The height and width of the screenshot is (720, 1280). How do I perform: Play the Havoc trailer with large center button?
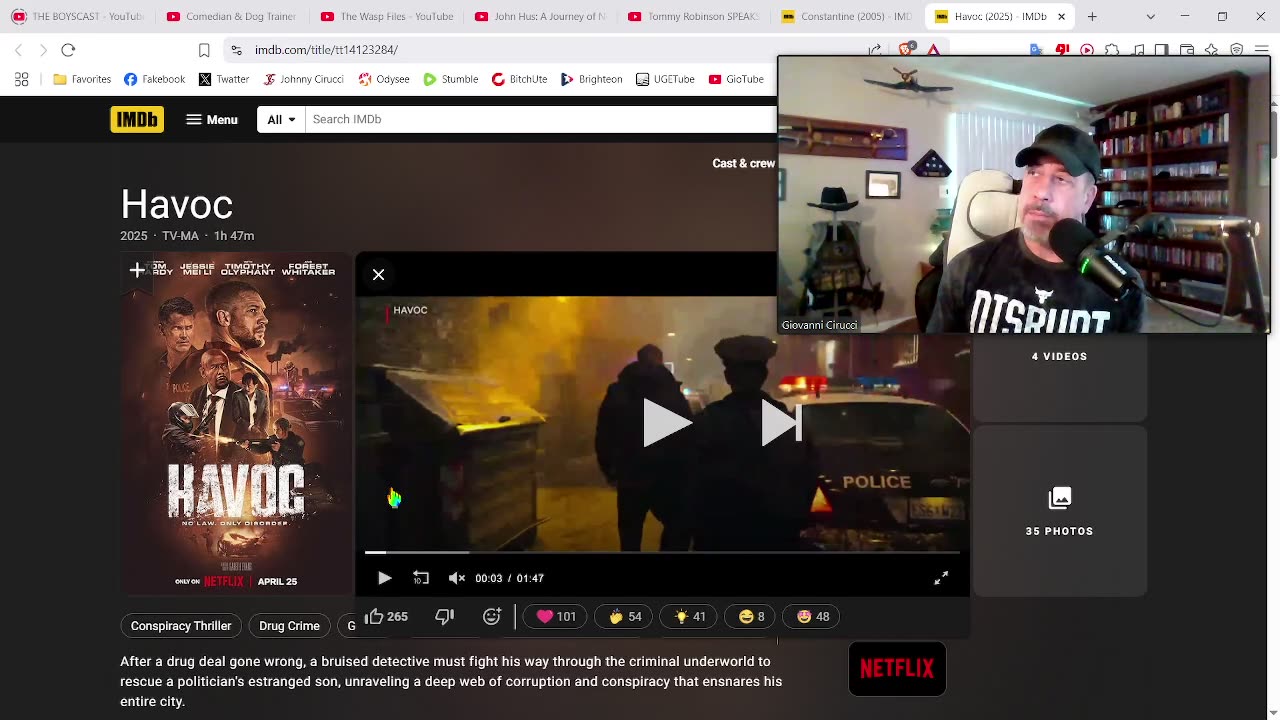[667, 422]
